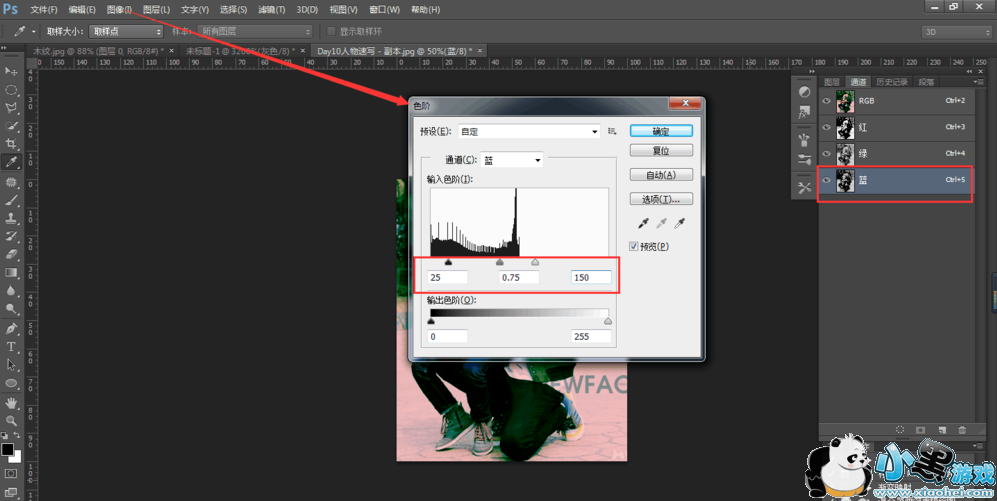Select the Brush tool

(11, 200)
